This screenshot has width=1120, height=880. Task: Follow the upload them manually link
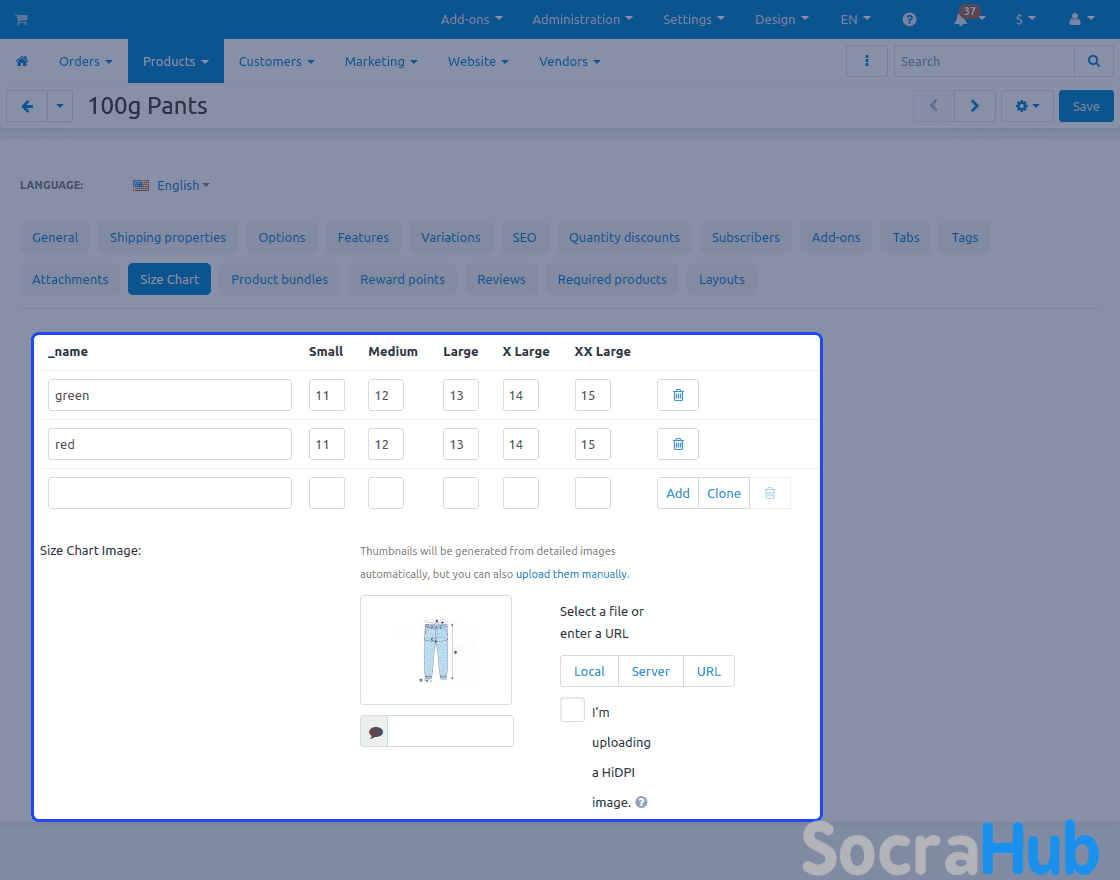pyautogui.click(x=572, y=575)
